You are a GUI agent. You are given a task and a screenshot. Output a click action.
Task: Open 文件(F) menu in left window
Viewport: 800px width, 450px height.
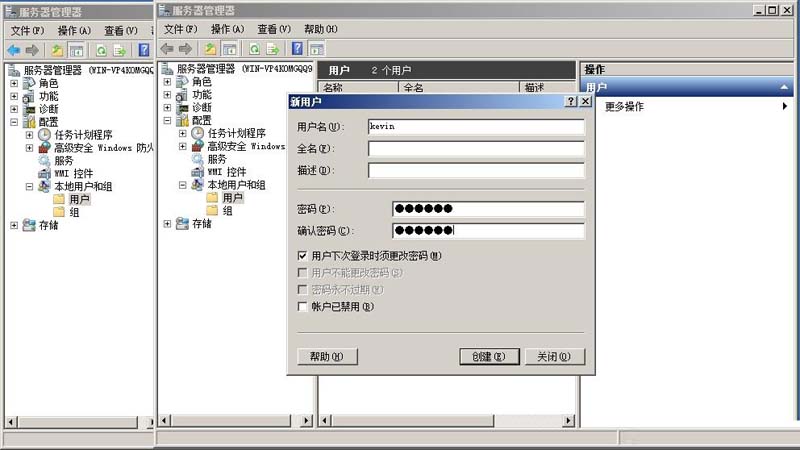point(28,31)
